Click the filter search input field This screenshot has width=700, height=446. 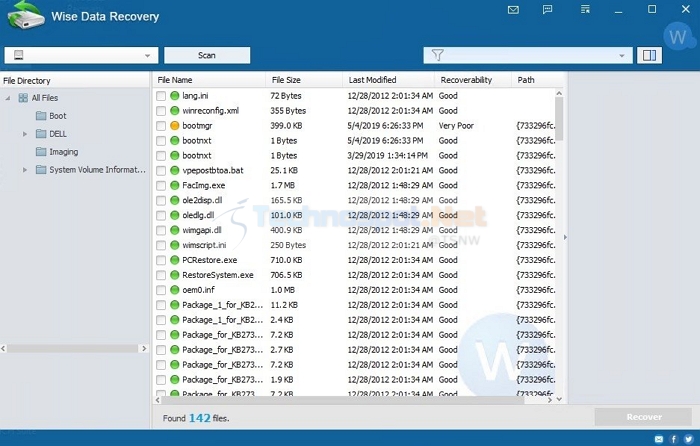pyautogui.click(x=528, y=55)
